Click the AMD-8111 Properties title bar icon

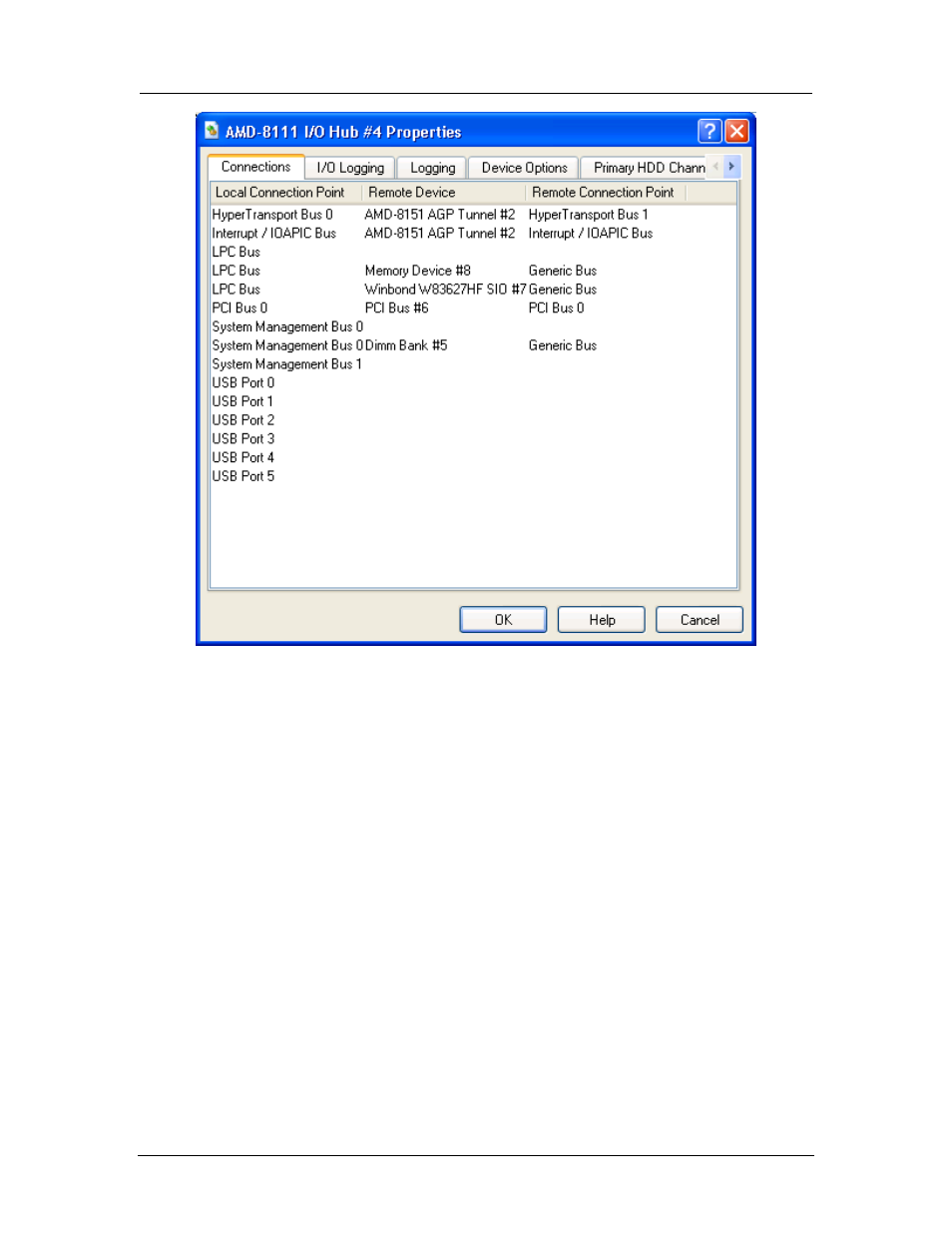pos(212,131)
